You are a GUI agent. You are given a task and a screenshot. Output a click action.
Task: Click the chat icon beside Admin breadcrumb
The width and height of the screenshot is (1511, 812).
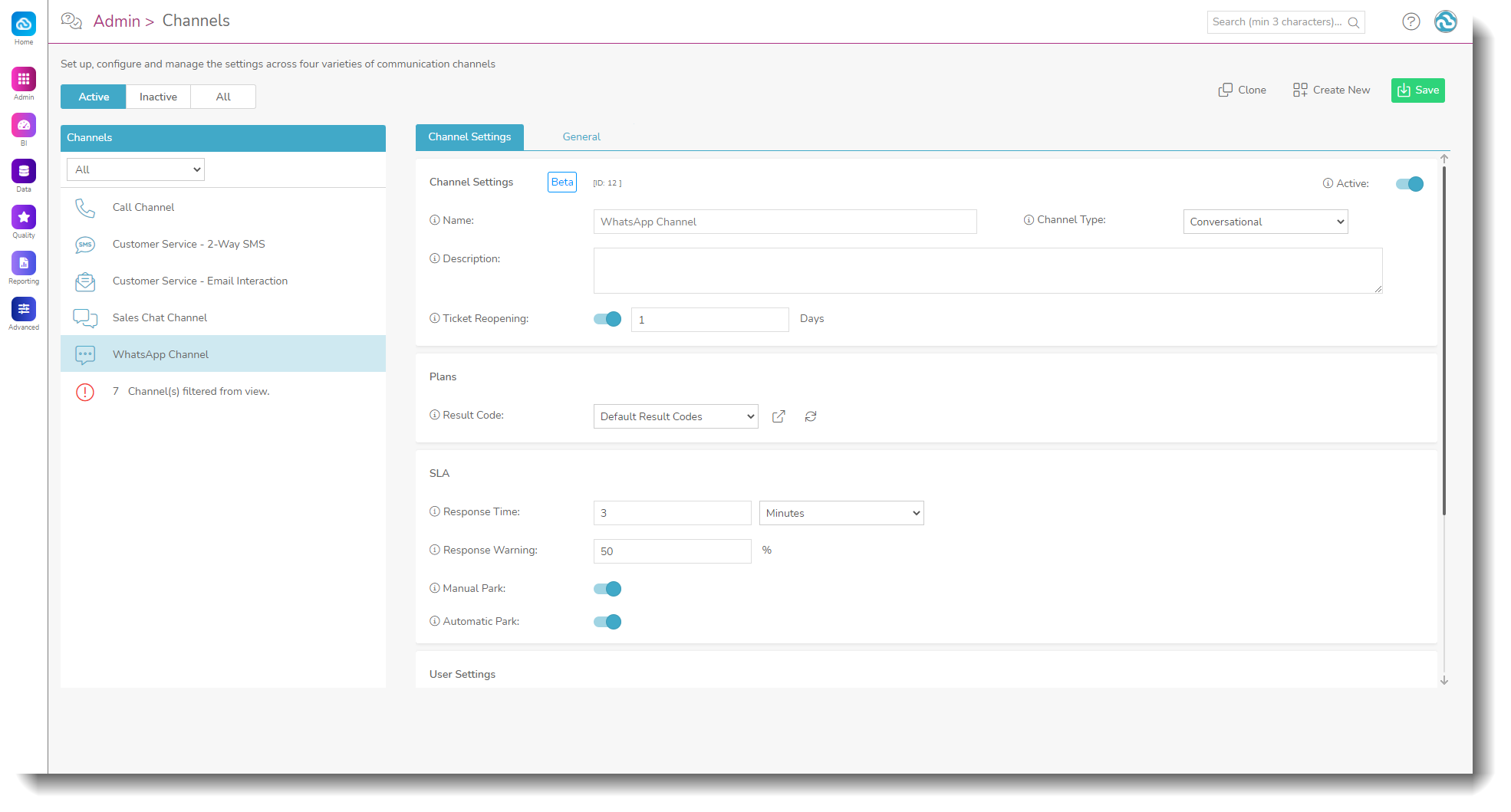click(x=71, y=21)
